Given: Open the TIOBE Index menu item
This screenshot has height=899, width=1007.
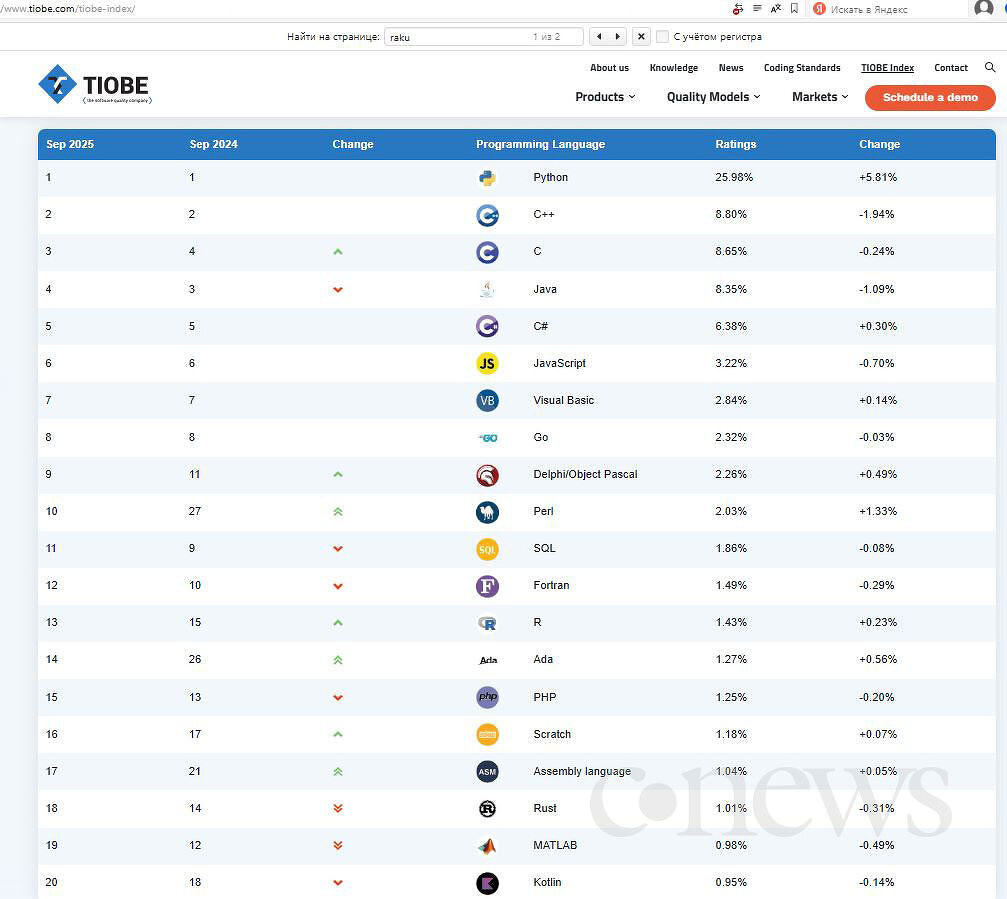Looking at the screenshot, I should pos(888,68).
